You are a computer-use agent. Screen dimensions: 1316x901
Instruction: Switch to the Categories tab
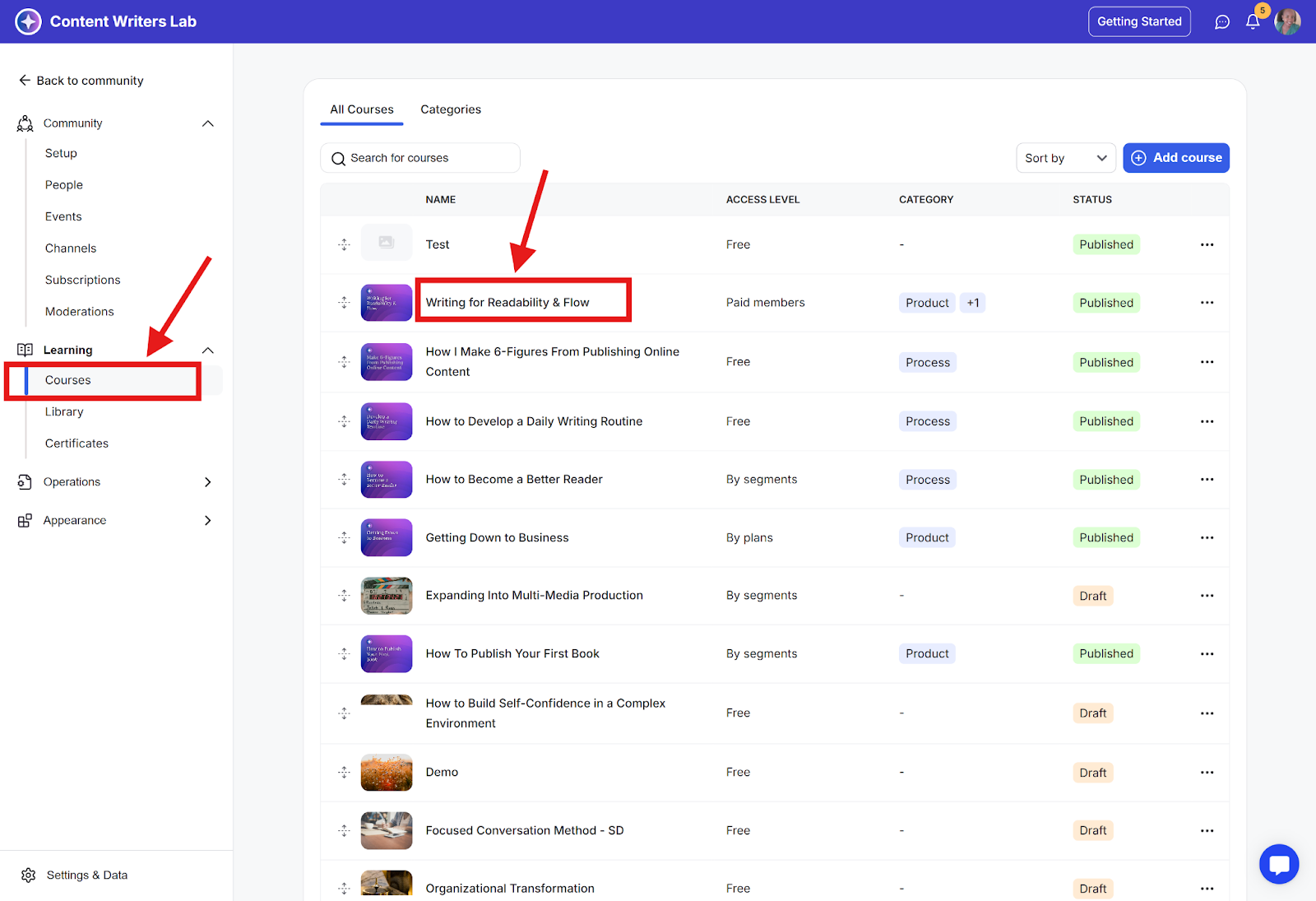pos(451,109)
